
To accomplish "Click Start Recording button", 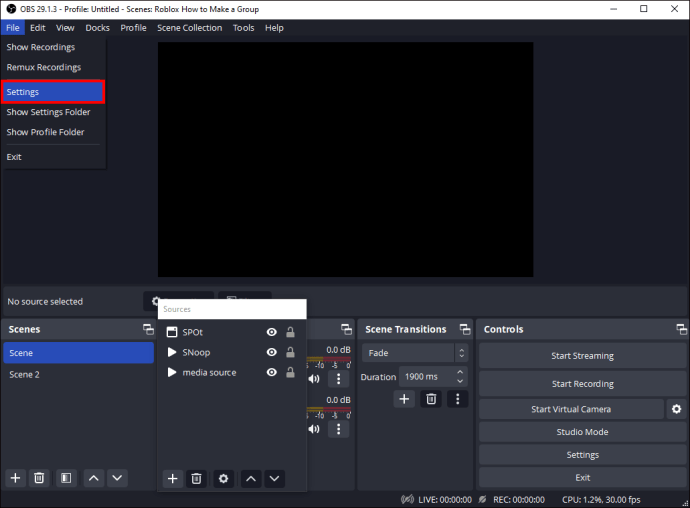I will [x=583, y=384].
